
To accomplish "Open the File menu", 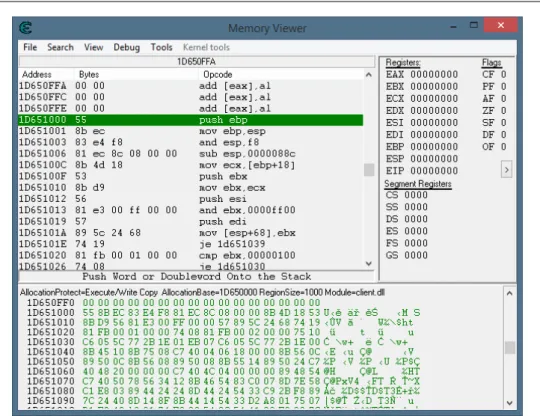I will 30,47.
